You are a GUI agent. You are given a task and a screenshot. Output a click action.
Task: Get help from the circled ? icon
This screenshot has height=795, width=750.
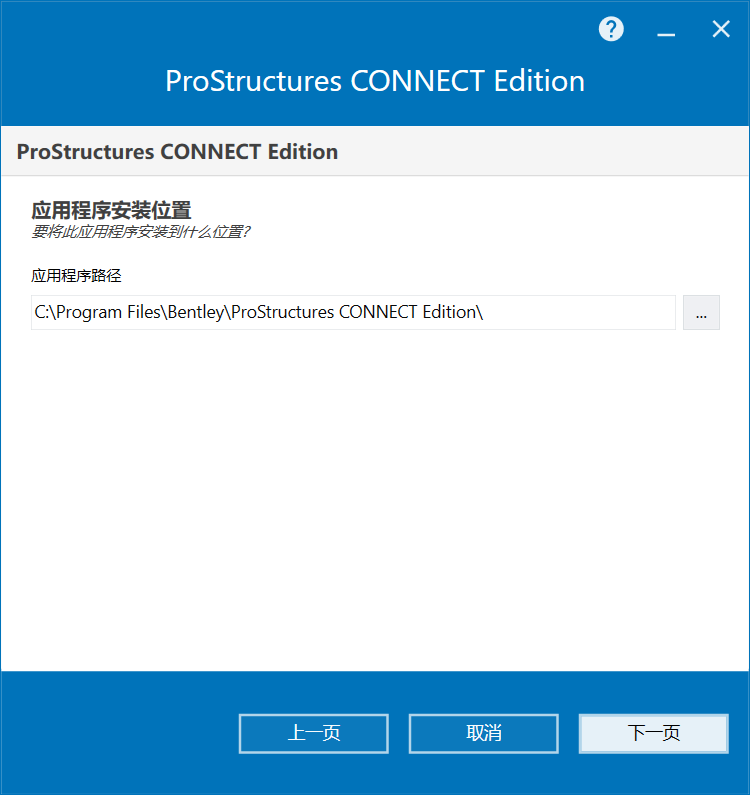click(x=611, y=29)
